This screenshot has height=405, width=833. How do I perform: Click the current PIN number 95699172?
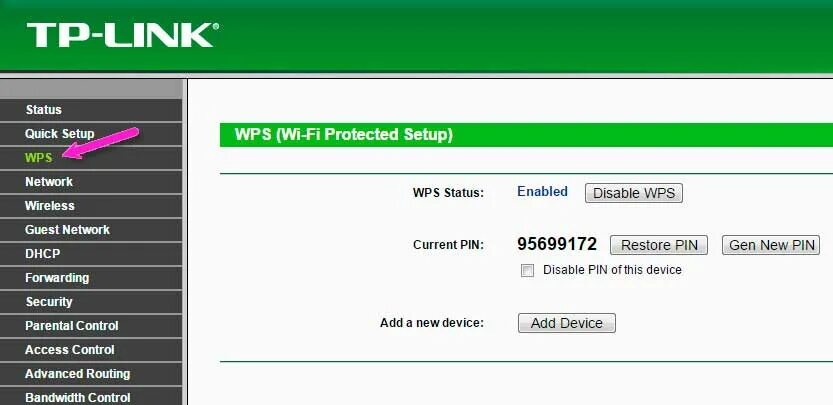point(557,244)
